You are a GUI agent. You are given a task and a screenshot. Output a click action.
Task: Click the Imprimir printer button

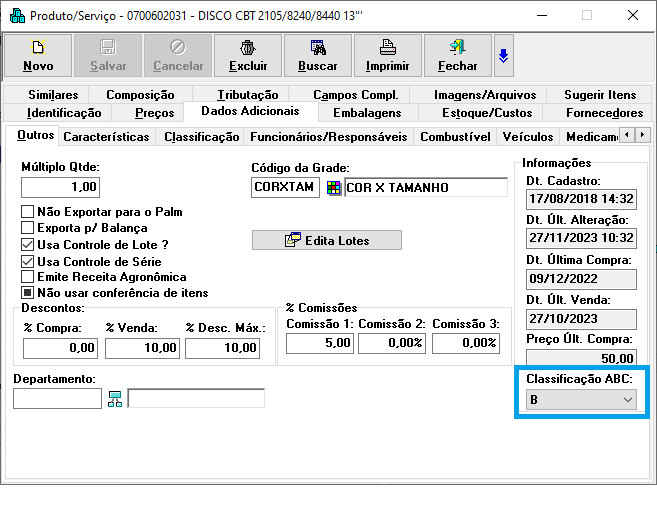coord(387,56)
